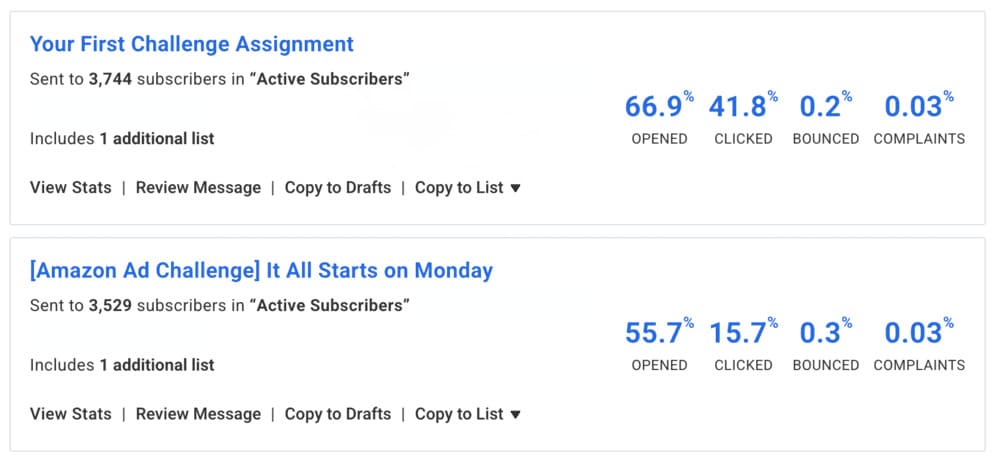Click "1 additional list" under the Amazon Ad Challenge message
This screenshot has width=1000, height=460.
156,365
